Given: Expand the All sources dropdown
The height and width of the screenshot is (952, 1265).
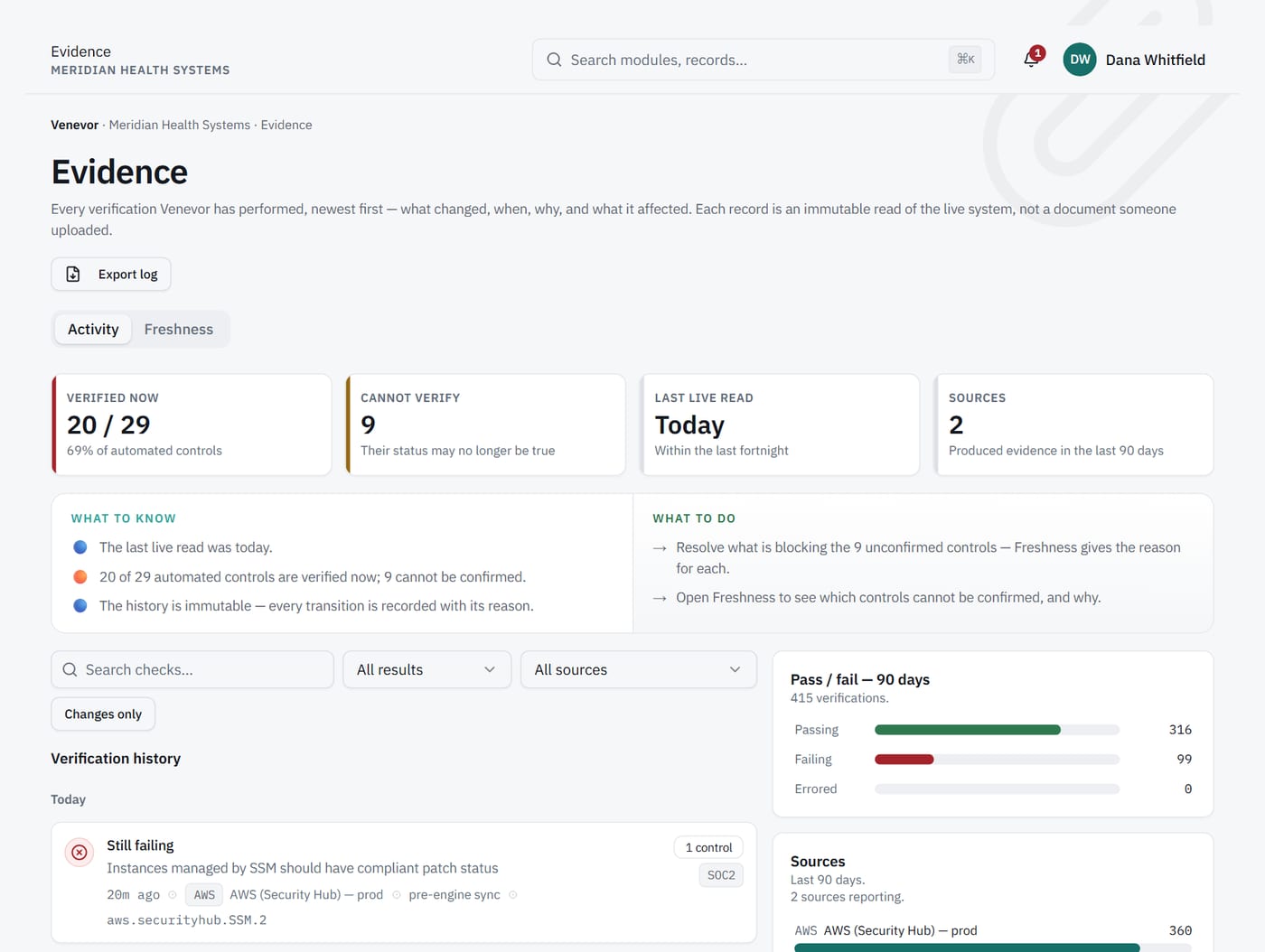Looking at the screenshot, I should [638, 669].
